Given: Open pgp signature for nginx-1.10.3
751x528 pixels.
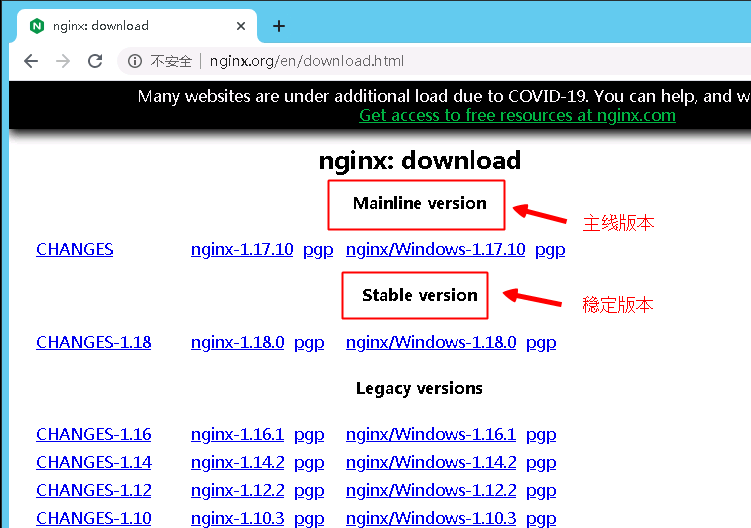Looking at the screenshot, I should [309, 518].
